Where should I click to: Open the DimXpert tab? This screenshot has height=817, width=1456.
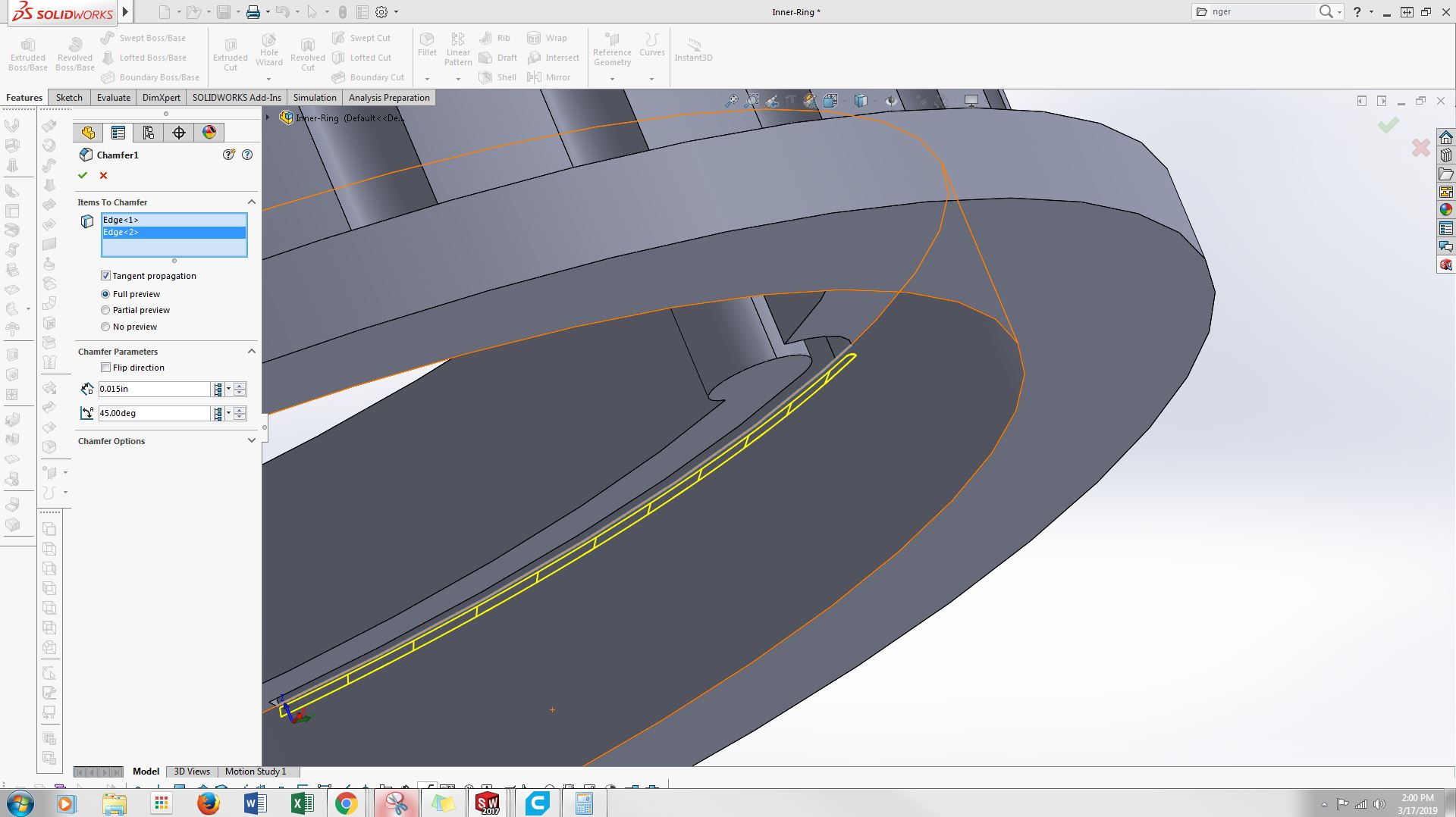pyautogui.click(x=162, y=98)
